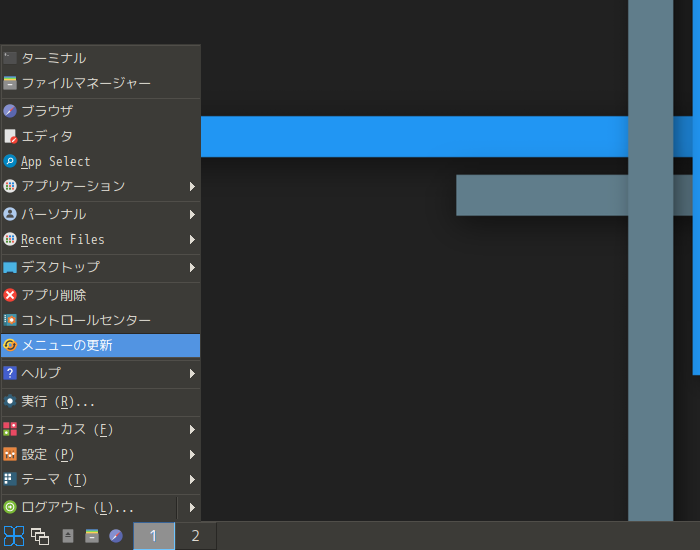This screenshot has width=700, height=550.
Task: Click theme icon beside テーマ (T)
Action: [x=10, y=479]
